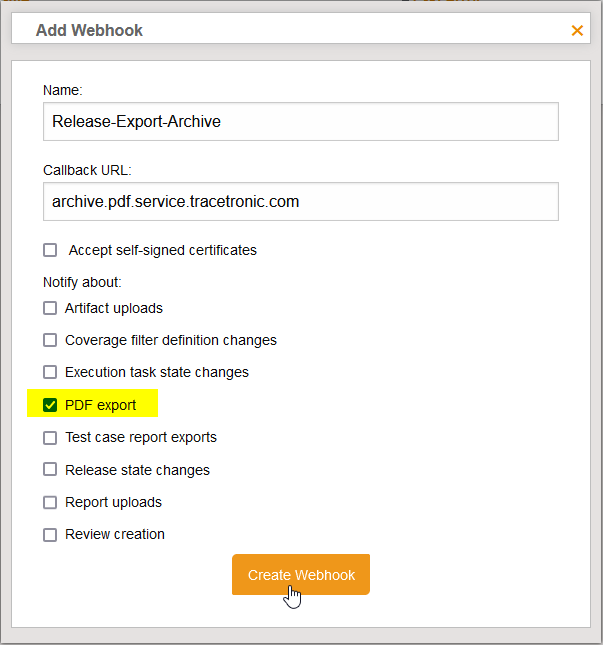Screen dimensions: 603x645
Task: Check the Report uploads checkbox
Action: coord(50,502)
